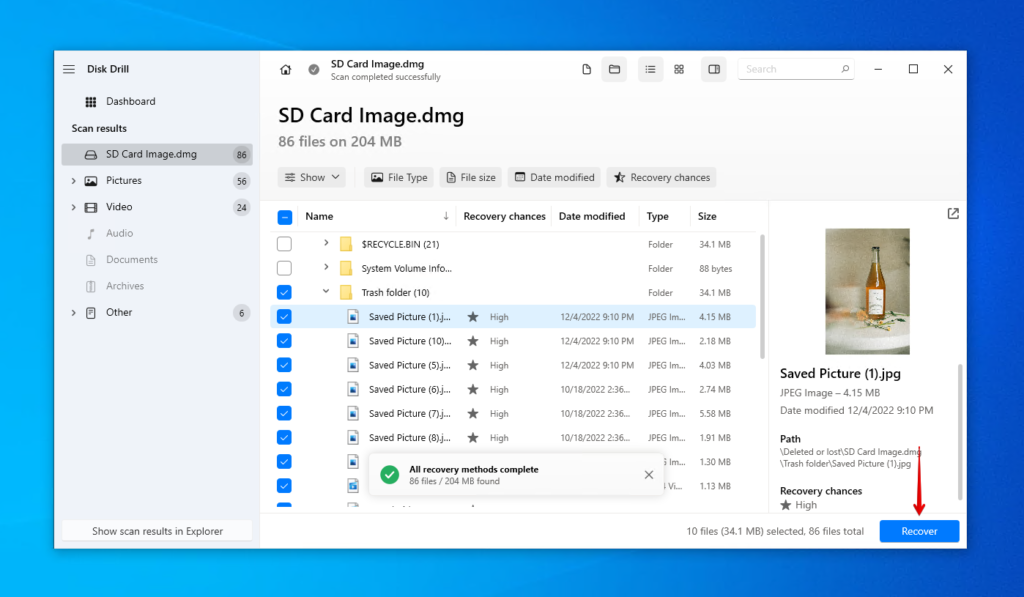Expand the preview pane with the external link icon
The image size is (1024, 597).
(952, 213)
